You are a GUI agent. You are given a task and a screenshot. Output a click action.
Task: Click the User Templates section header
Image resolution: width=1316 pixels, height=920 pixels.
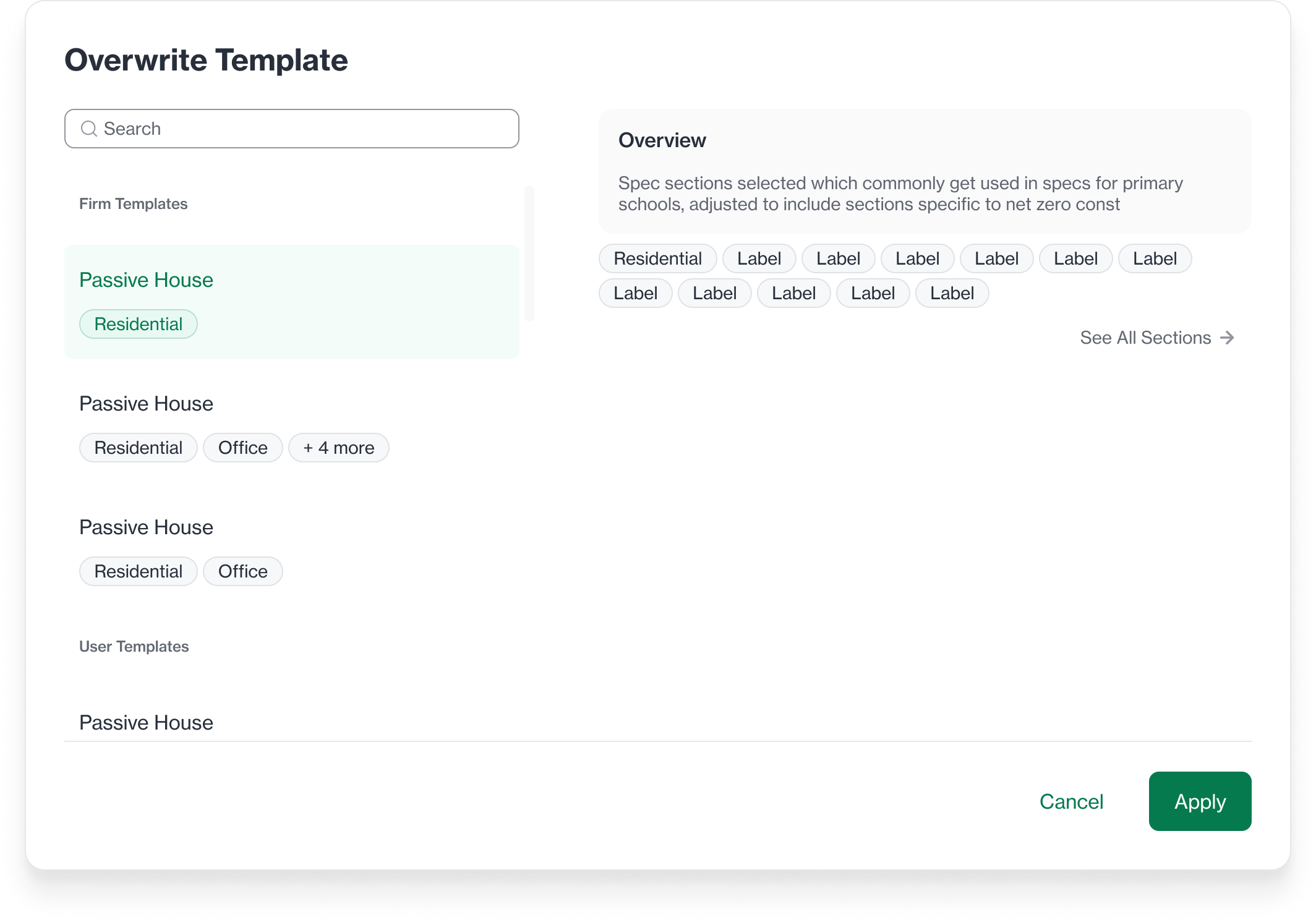click(134, 647)
